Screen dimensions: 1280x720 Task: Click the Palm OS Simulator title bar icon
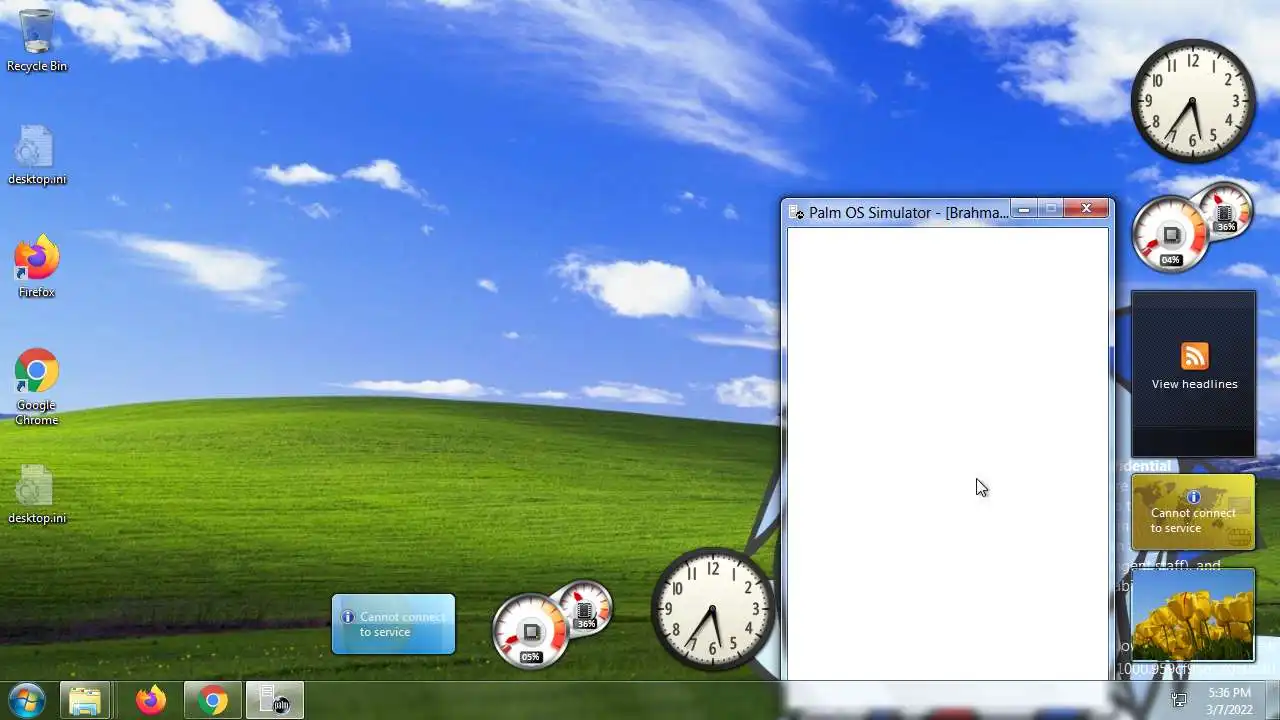tap(797, 212)
